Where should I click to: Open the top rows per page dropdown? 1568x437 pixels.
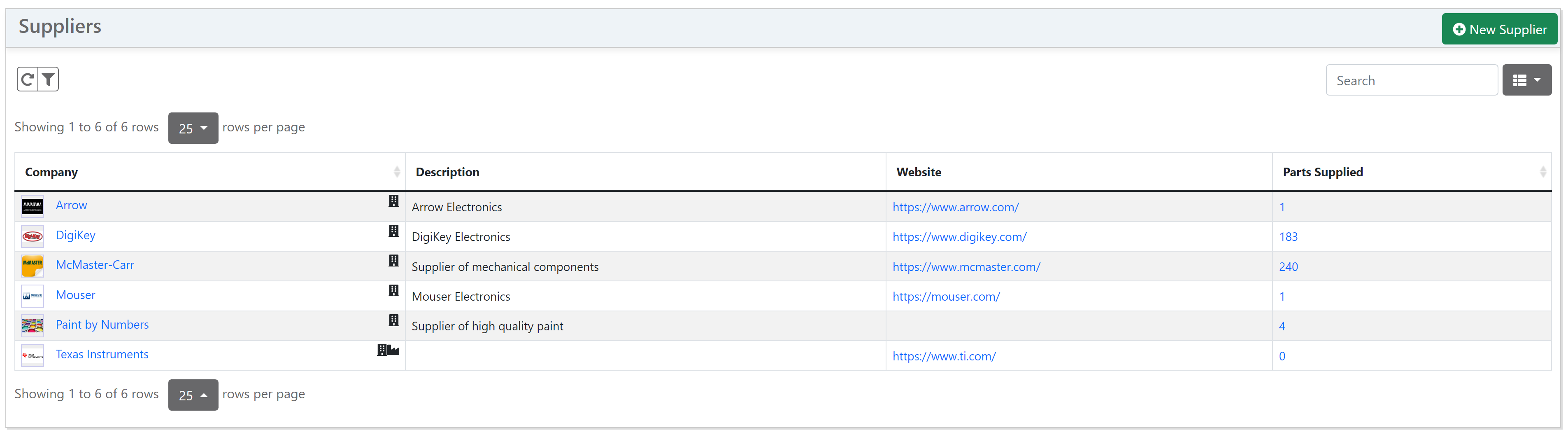point(193,128)
